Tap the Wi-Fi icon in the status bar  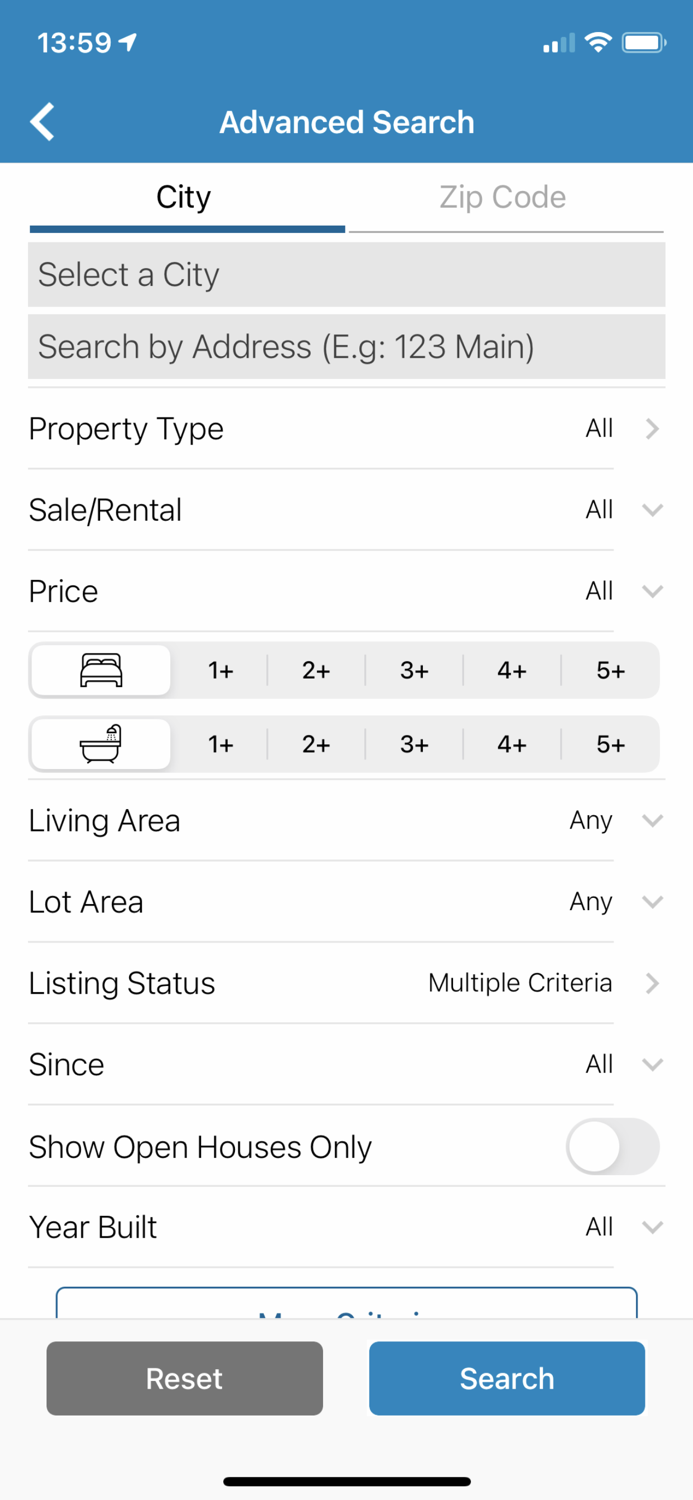(x=599, y=42)
